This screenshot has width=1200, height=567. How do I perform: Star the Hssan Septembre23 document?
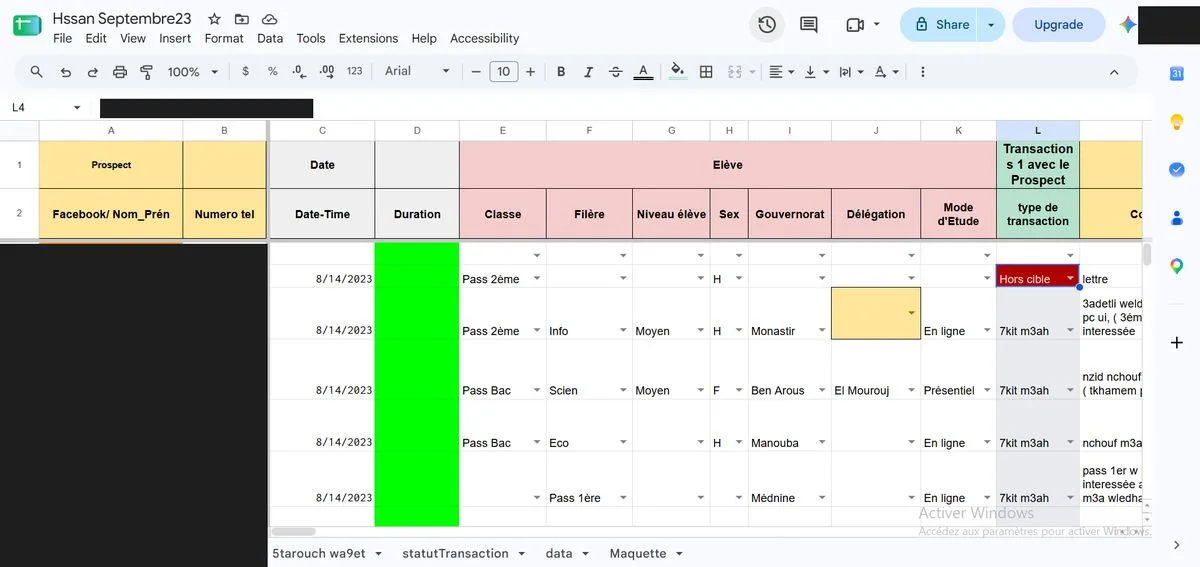pyautogui.click(x=214, y=19)
